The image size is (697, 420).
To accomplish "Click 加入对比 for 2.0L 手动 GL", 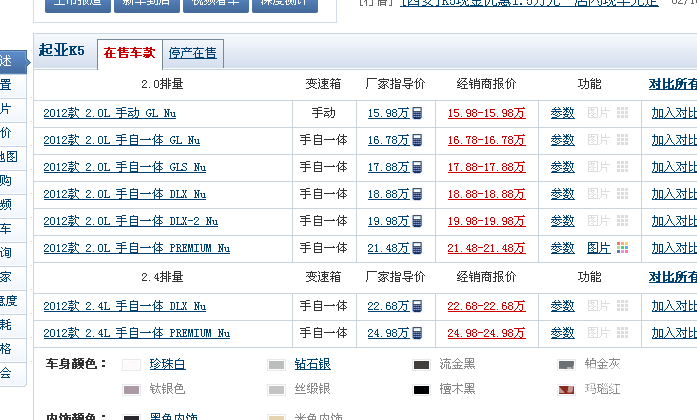I will pos(674,113).
